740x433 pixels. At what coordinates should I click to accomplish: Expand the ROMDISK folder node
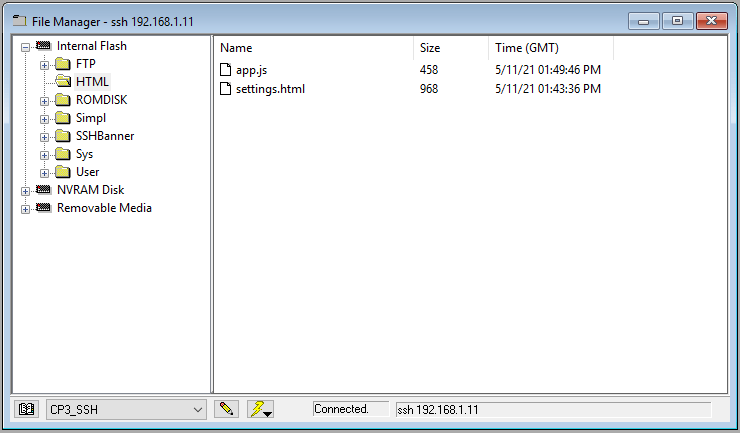(45, 100)
